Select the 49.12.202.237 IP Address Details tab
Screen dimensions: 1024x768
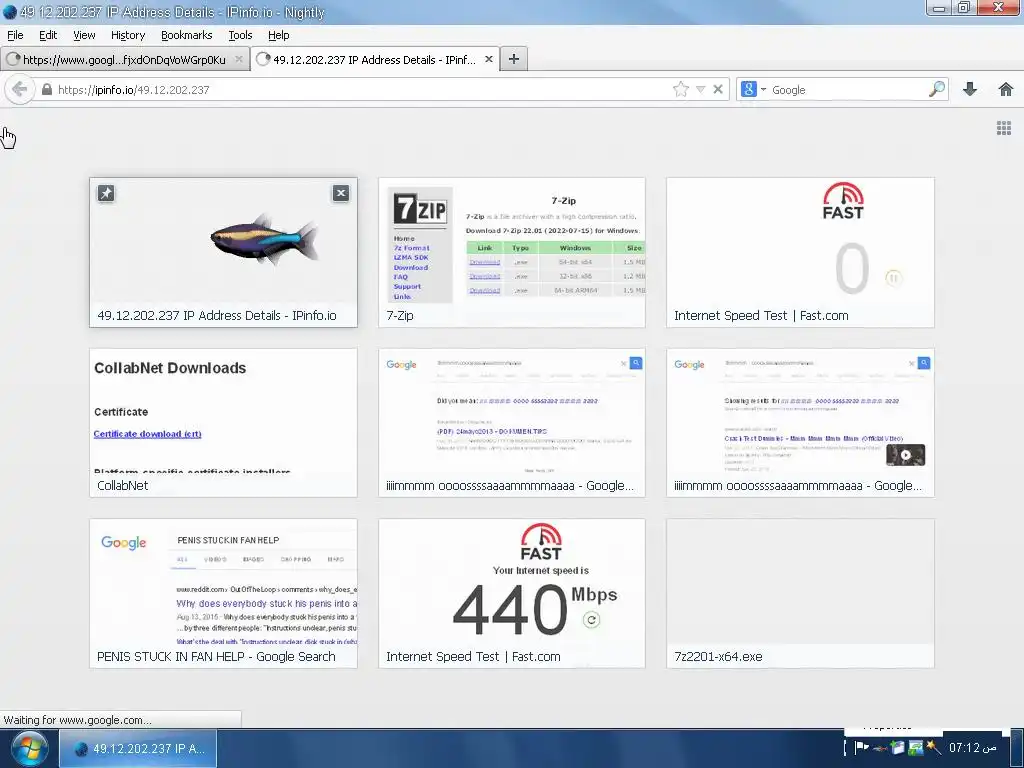pos(375,59)
